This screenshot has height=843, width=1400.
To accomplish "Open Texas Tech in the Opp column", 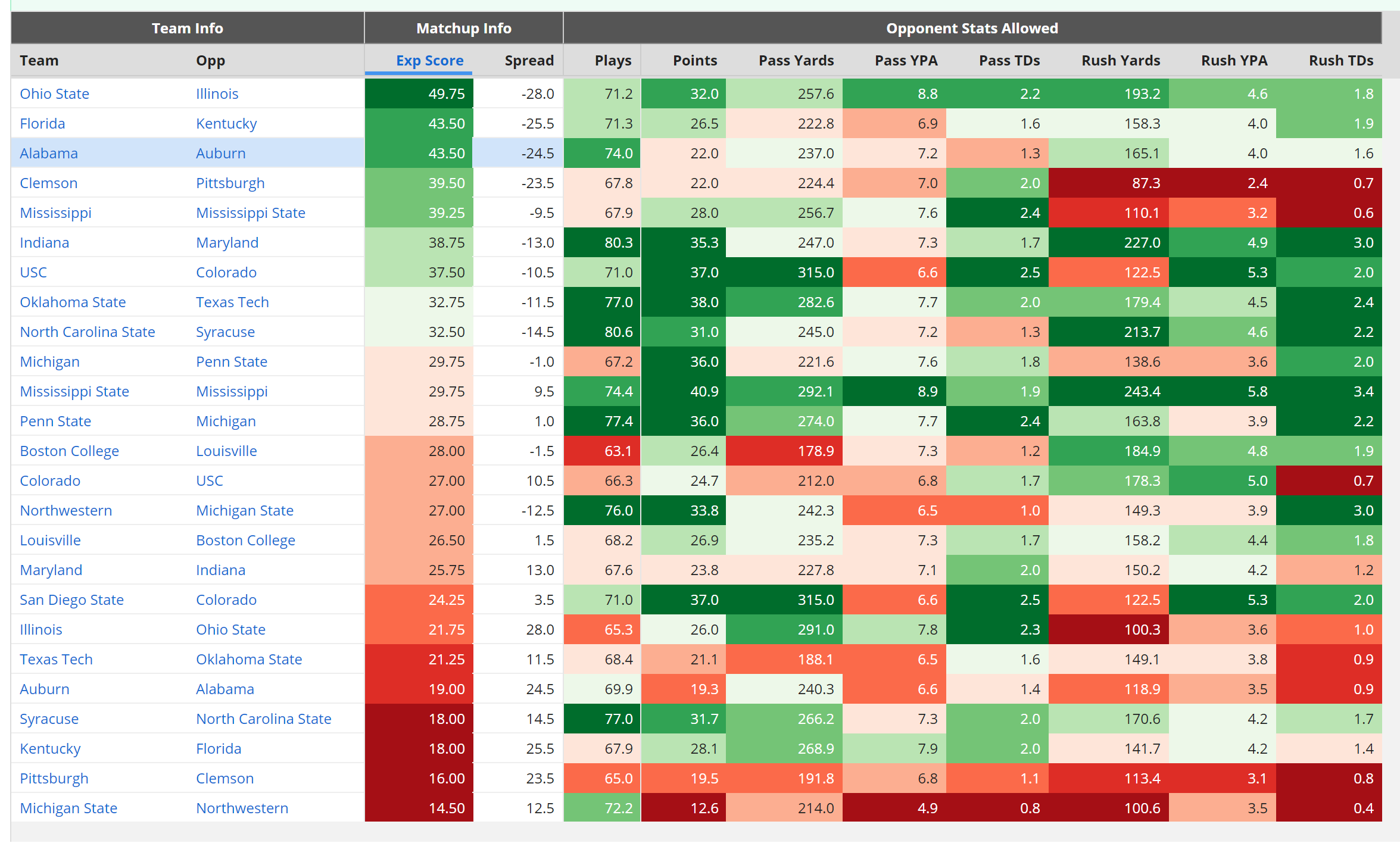I will pos(232,302).
